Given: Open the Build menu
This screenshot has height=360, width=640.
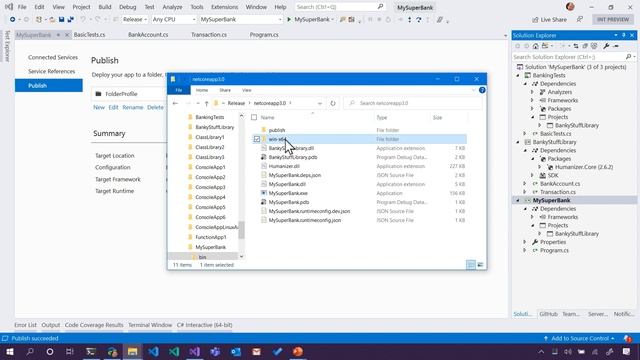Looking at the screenshot, I should pyautogui.click(x=104, y=7).
